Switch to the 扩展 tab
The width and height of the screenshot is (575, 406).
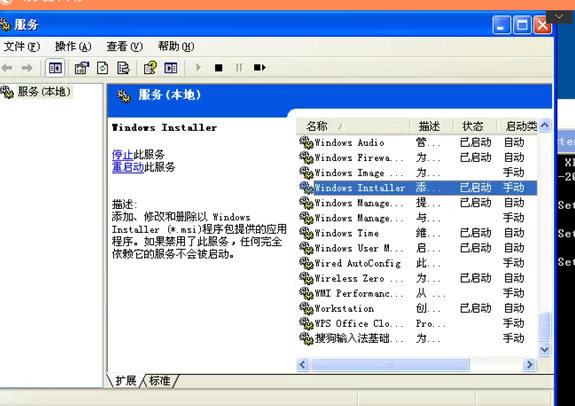(125, 381)
